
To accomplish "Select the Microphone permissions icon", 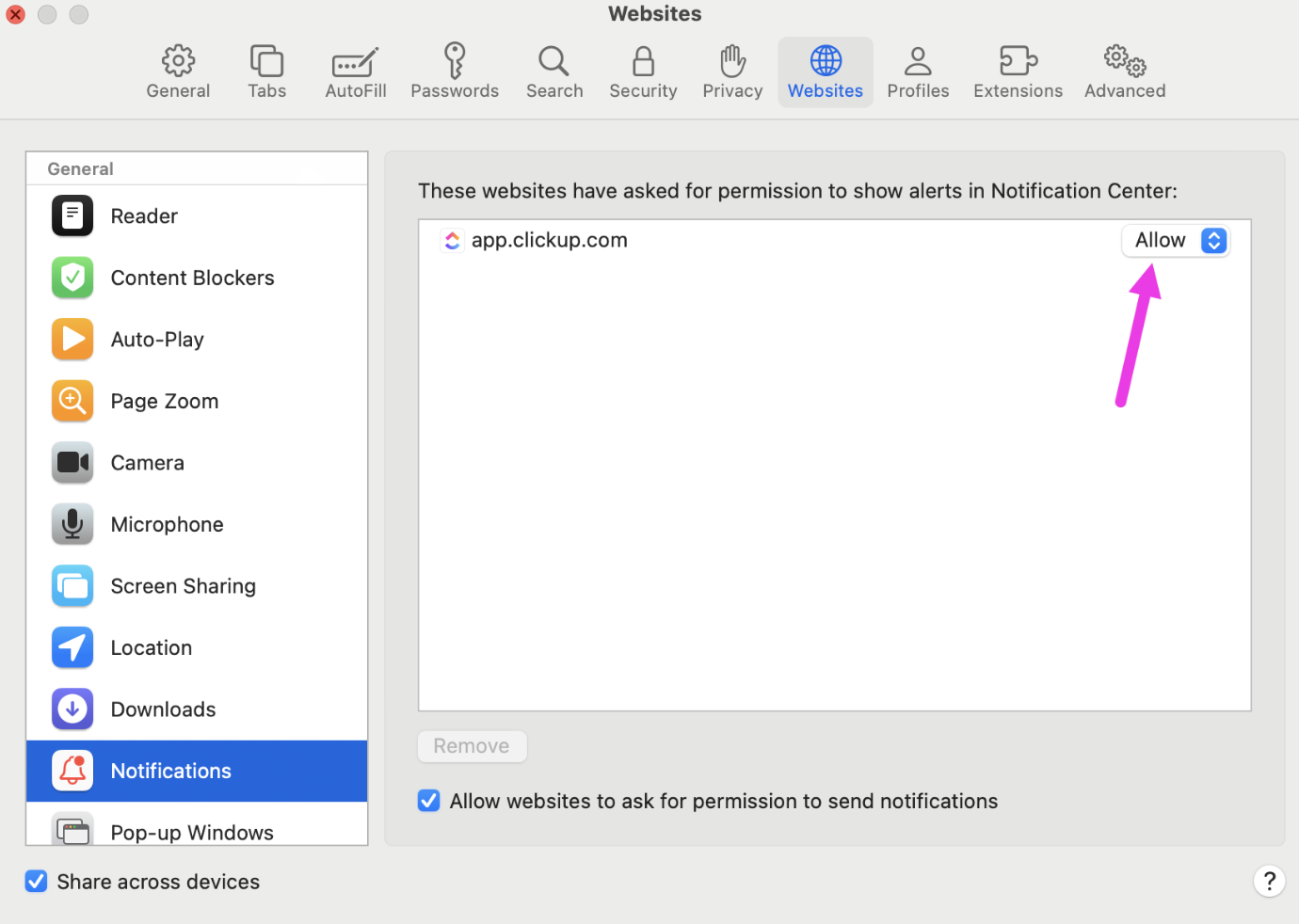I will [x=72, y=524].
